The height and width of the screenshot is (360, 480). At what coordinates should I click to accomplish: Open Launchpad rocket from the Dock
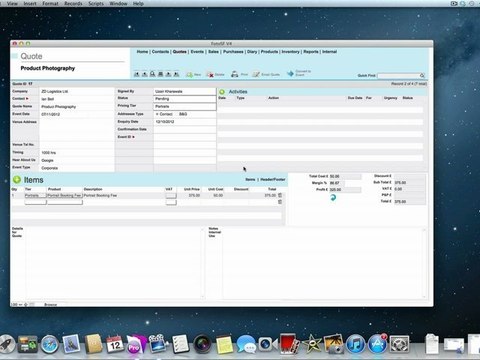pyautogui.click(x=7, y=344)
